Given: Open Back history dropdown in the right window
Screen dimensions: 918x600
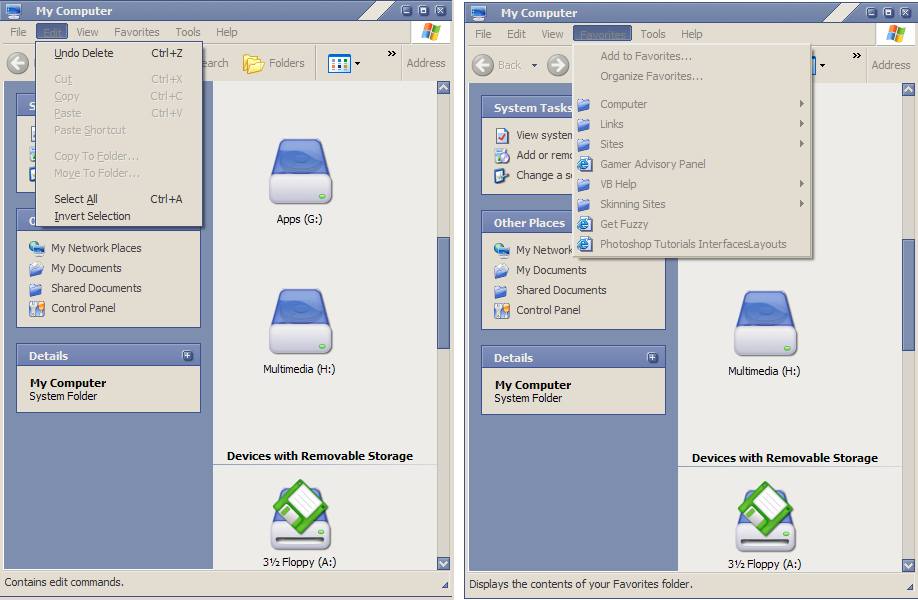Looking at the screenshot, I should [535, 66].
